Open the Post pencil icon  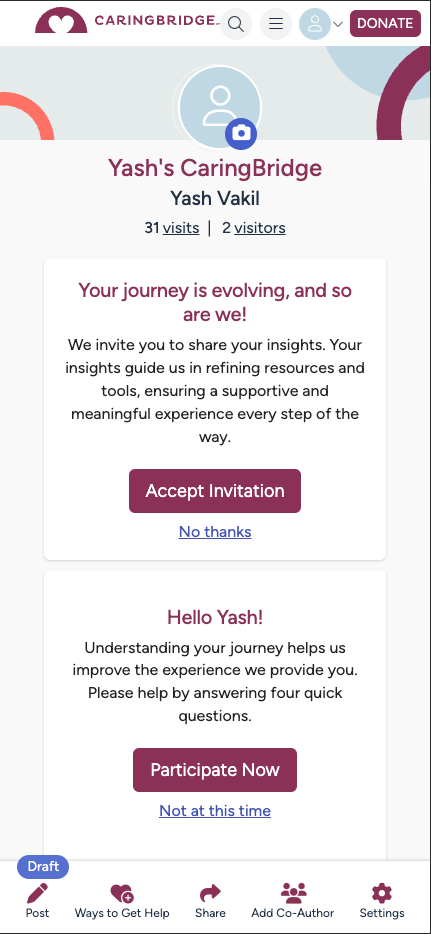click(37, 893)
